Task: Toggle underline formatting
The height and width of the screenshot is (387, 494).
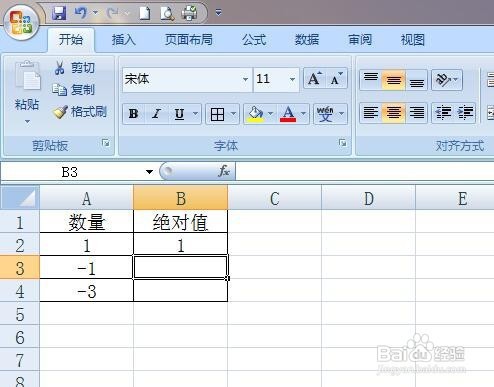Action: click(x=179, y=114)
